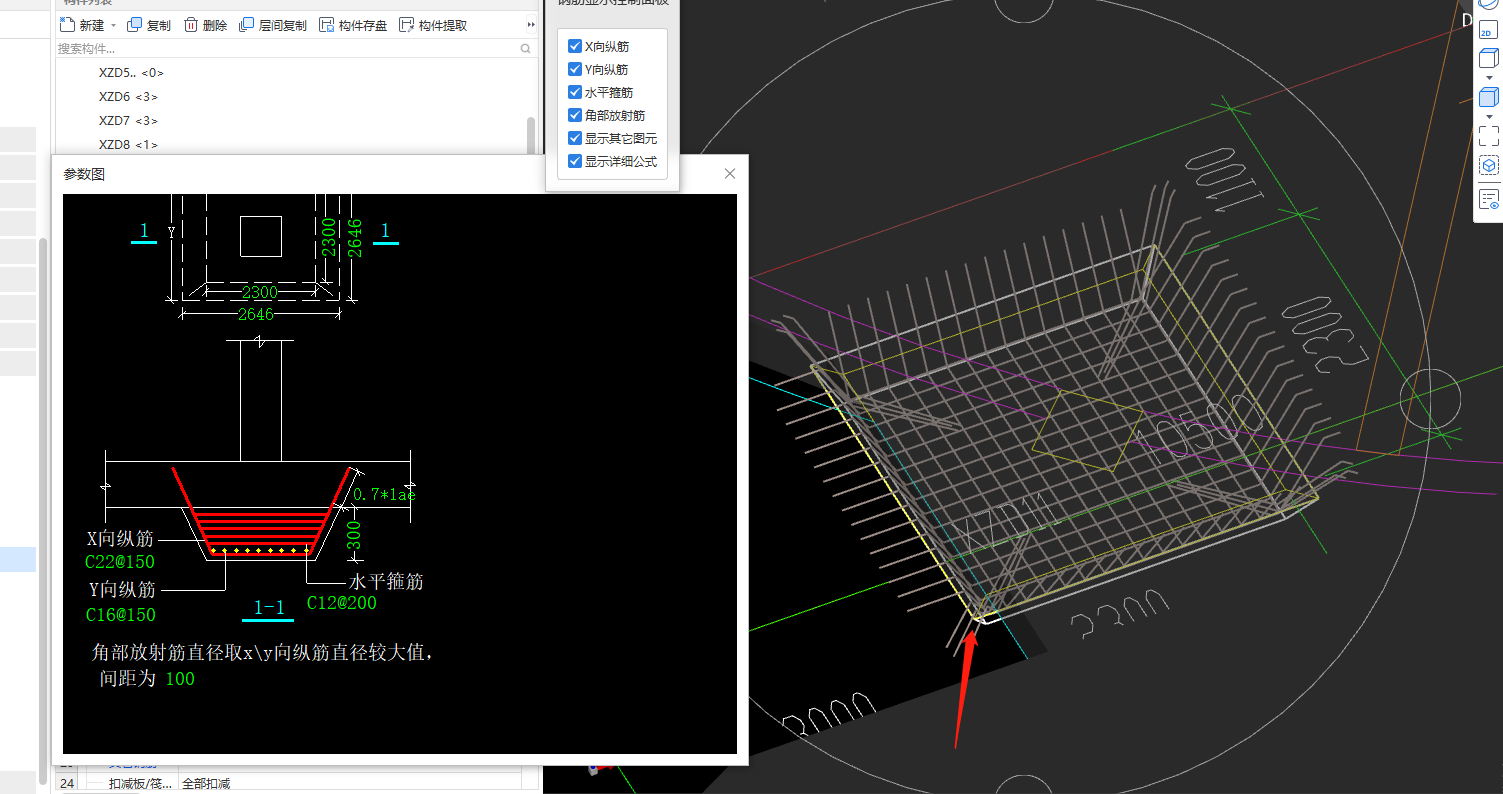Expand the toolbar overflow arrows
The height and width of the screenshot is (794, 1503).
[531, 25]
